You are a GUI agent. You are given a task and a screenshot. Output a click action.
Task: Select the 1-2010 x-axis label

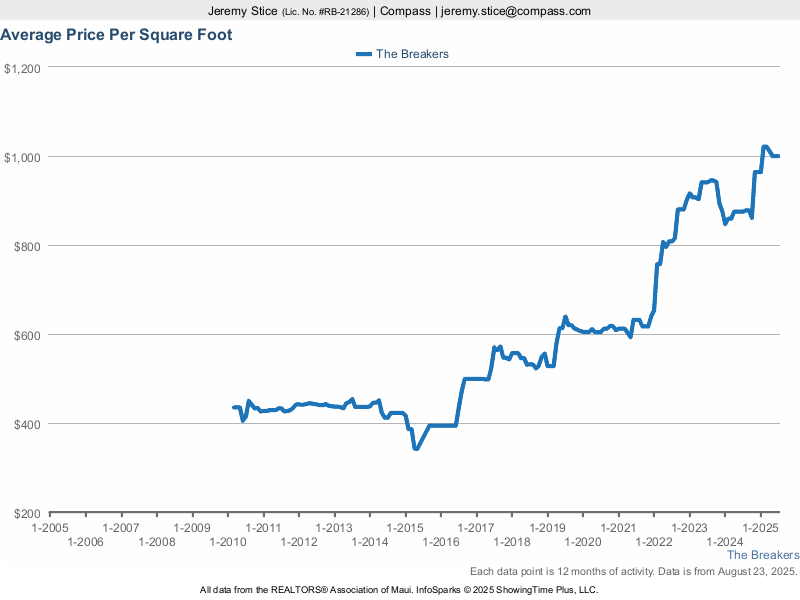click(227, 541)
